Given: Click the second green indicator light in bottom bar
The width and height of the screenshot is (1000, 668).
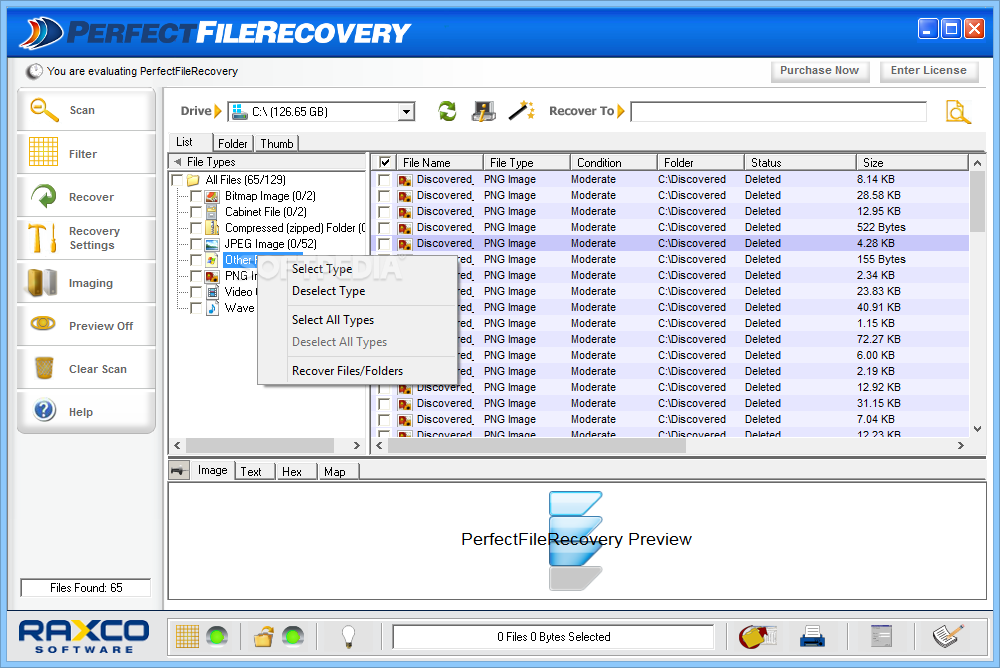Looking at the screenshot, I should [293, 636].
